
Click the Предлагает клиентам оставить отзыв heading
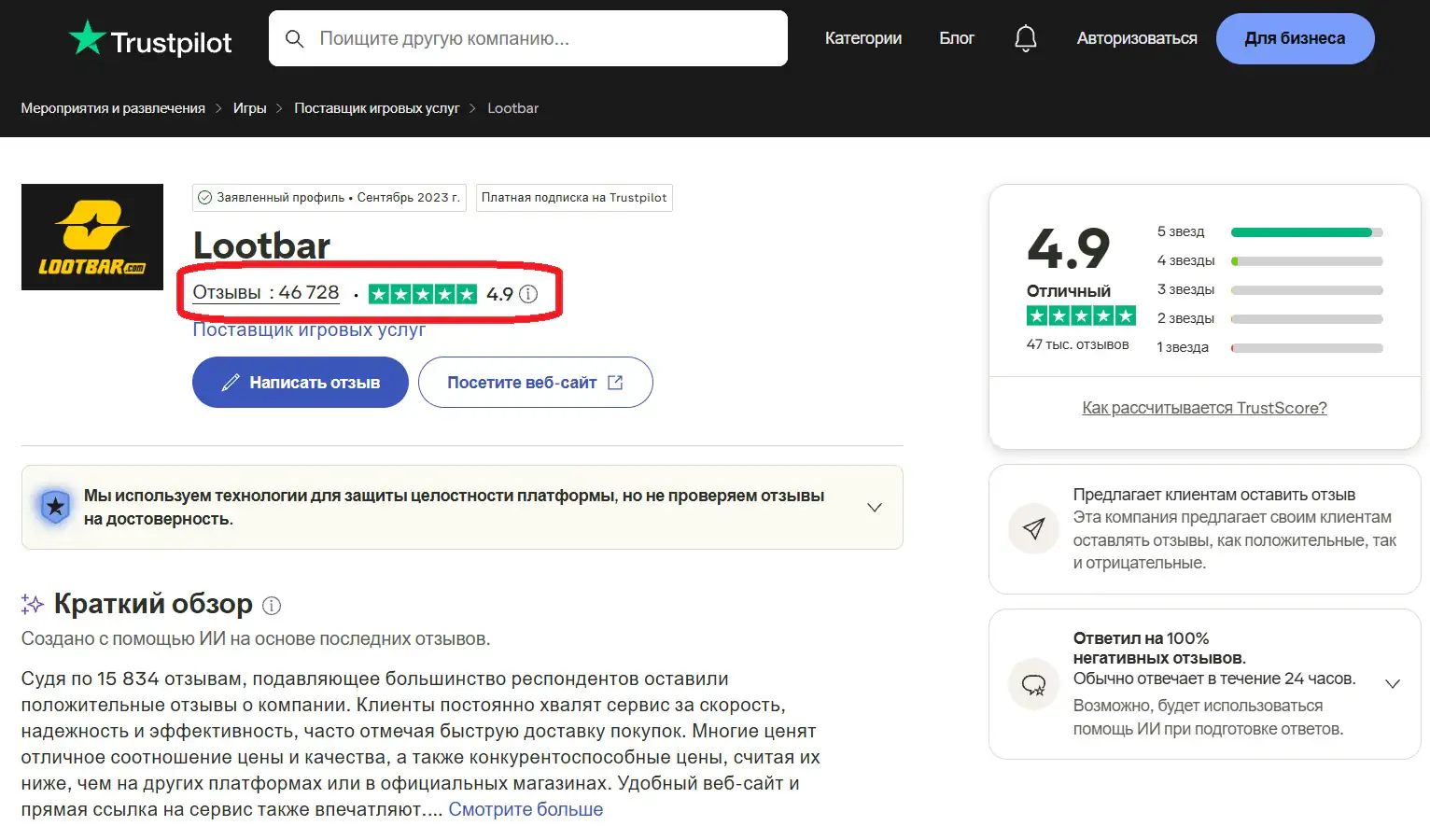pos(1214,495)
